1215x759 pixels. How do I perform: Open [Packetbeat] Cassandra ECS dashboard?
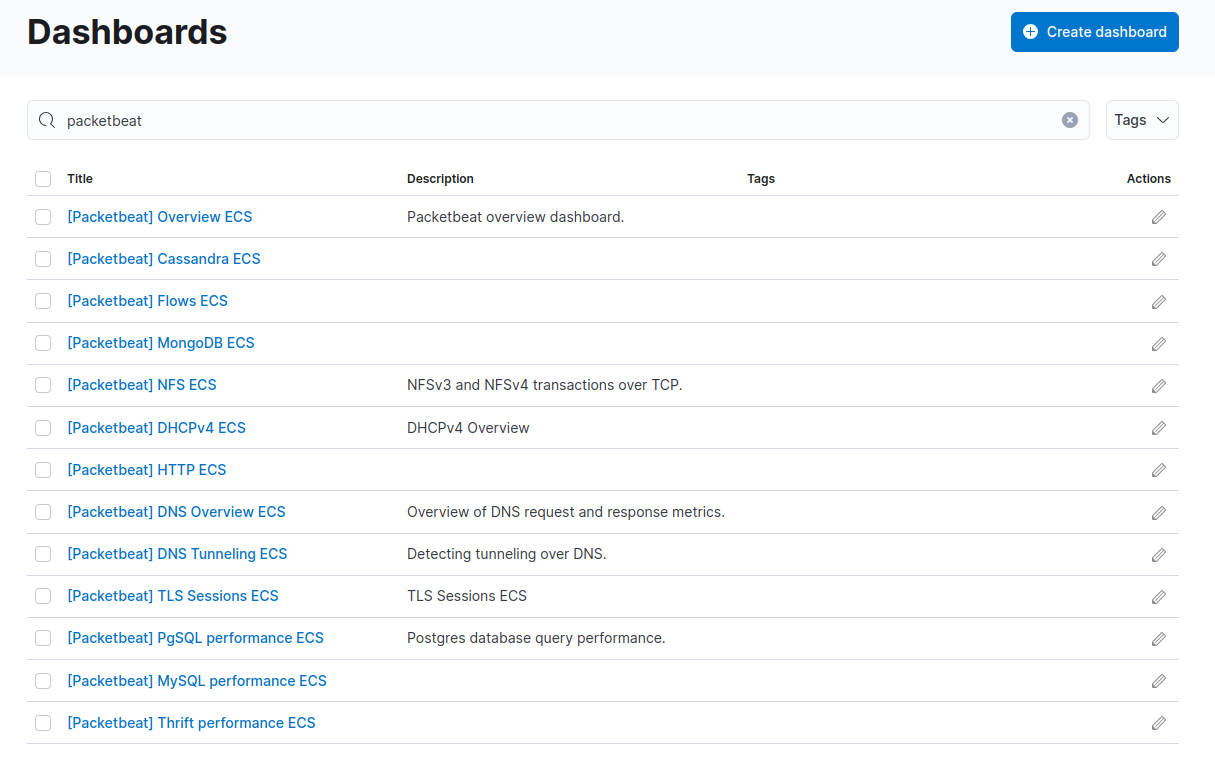point(164,259)
